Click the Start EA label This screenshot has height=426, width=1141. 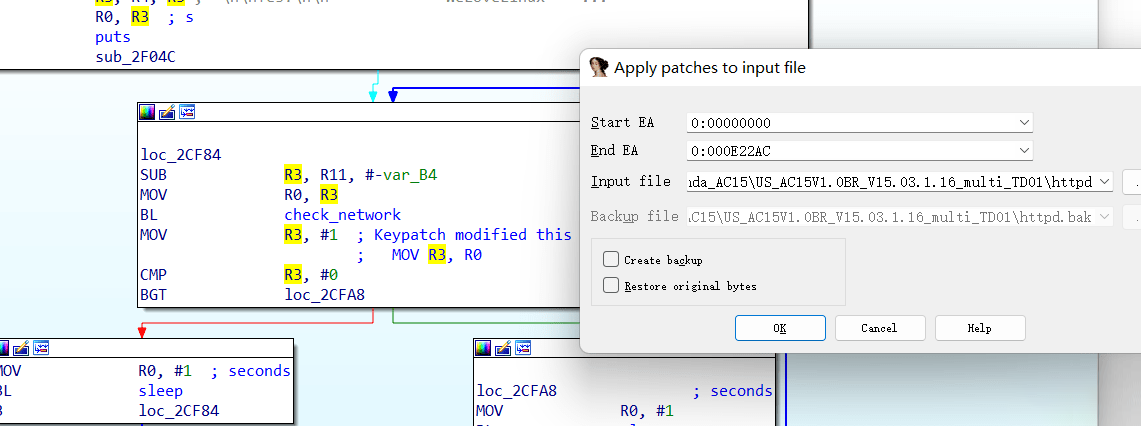622,122
